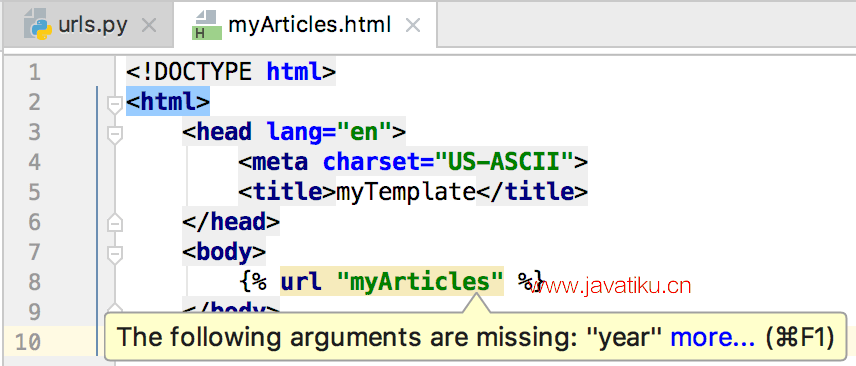Toggle the fold end marker on line 6

[x=115, y=222]
